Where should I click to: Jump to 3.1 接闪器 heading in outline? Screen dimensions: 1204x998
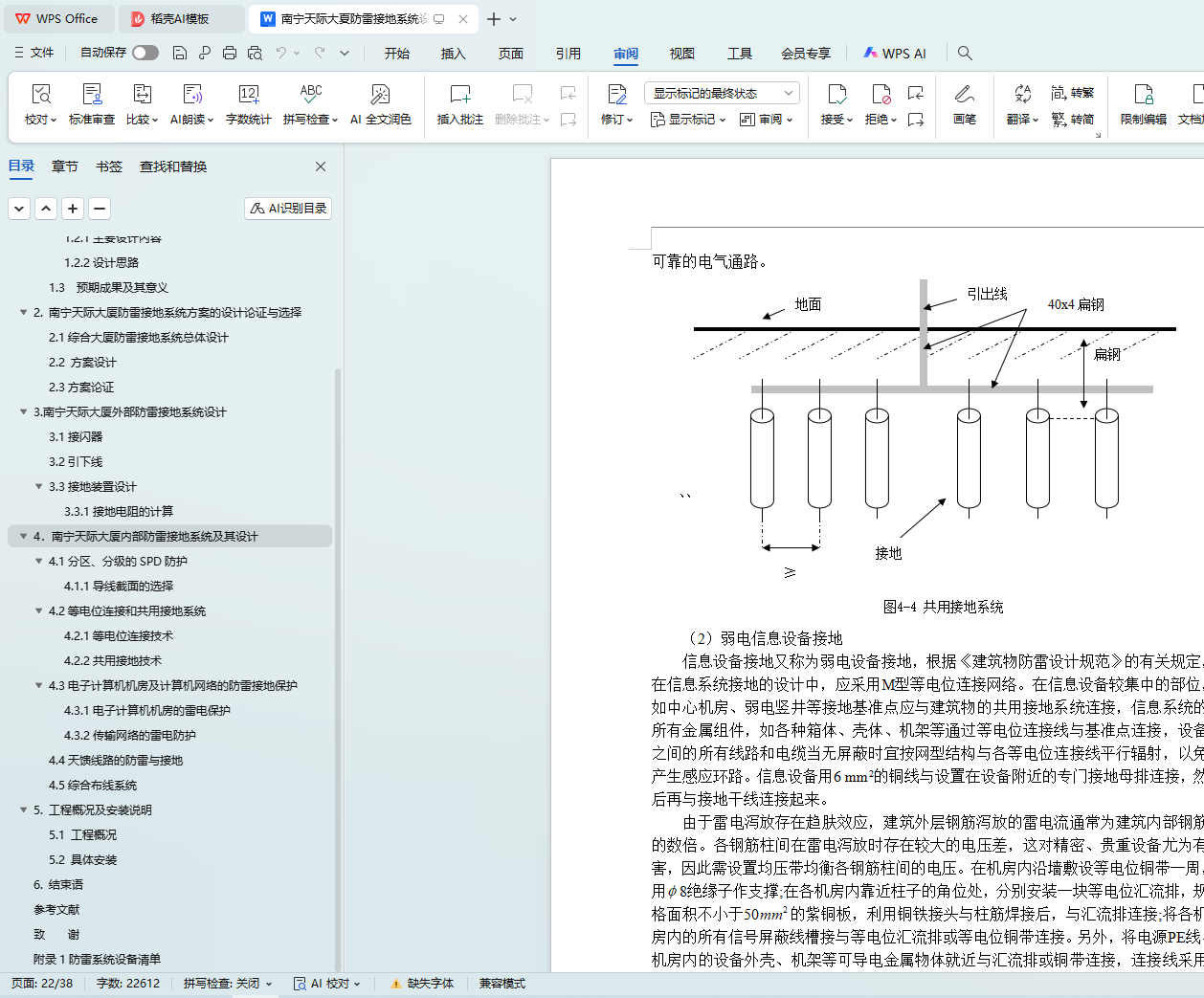coord(76,437)
